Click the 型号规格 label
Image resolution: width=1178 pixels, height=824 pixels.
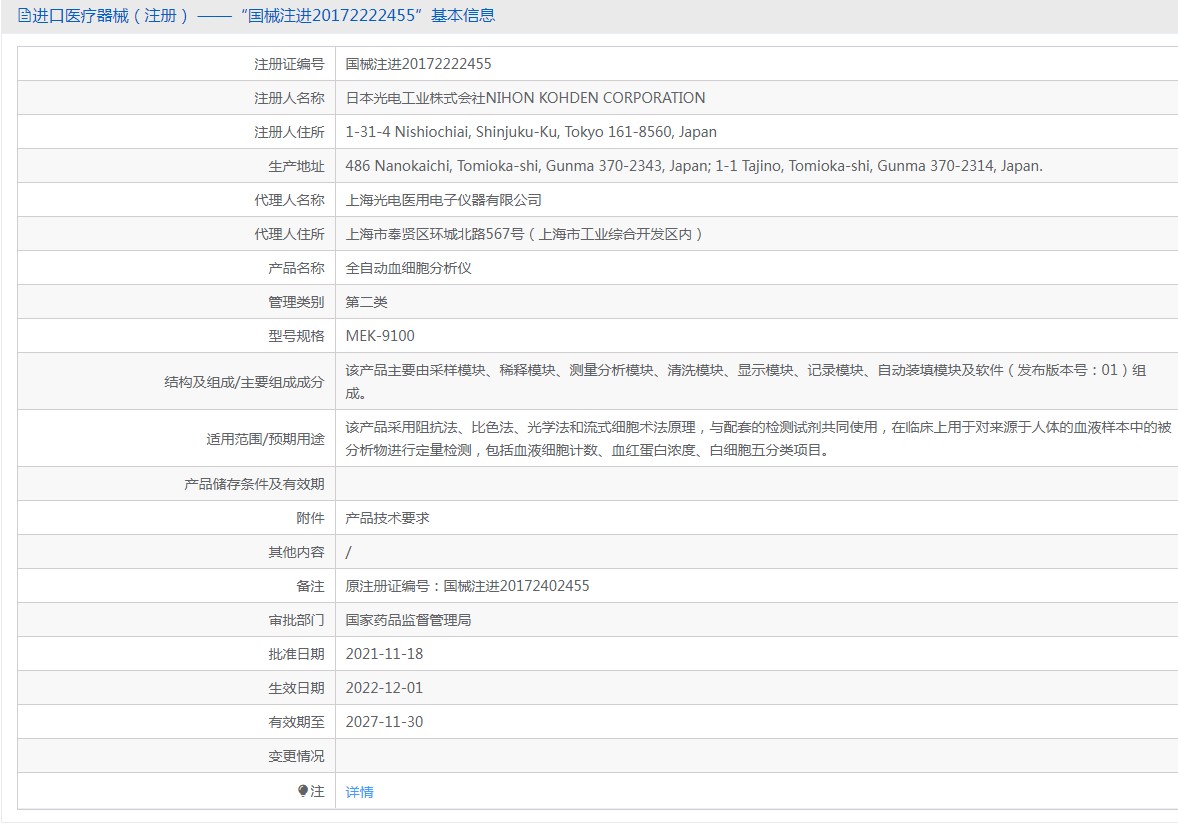click(x=297, y=336)
